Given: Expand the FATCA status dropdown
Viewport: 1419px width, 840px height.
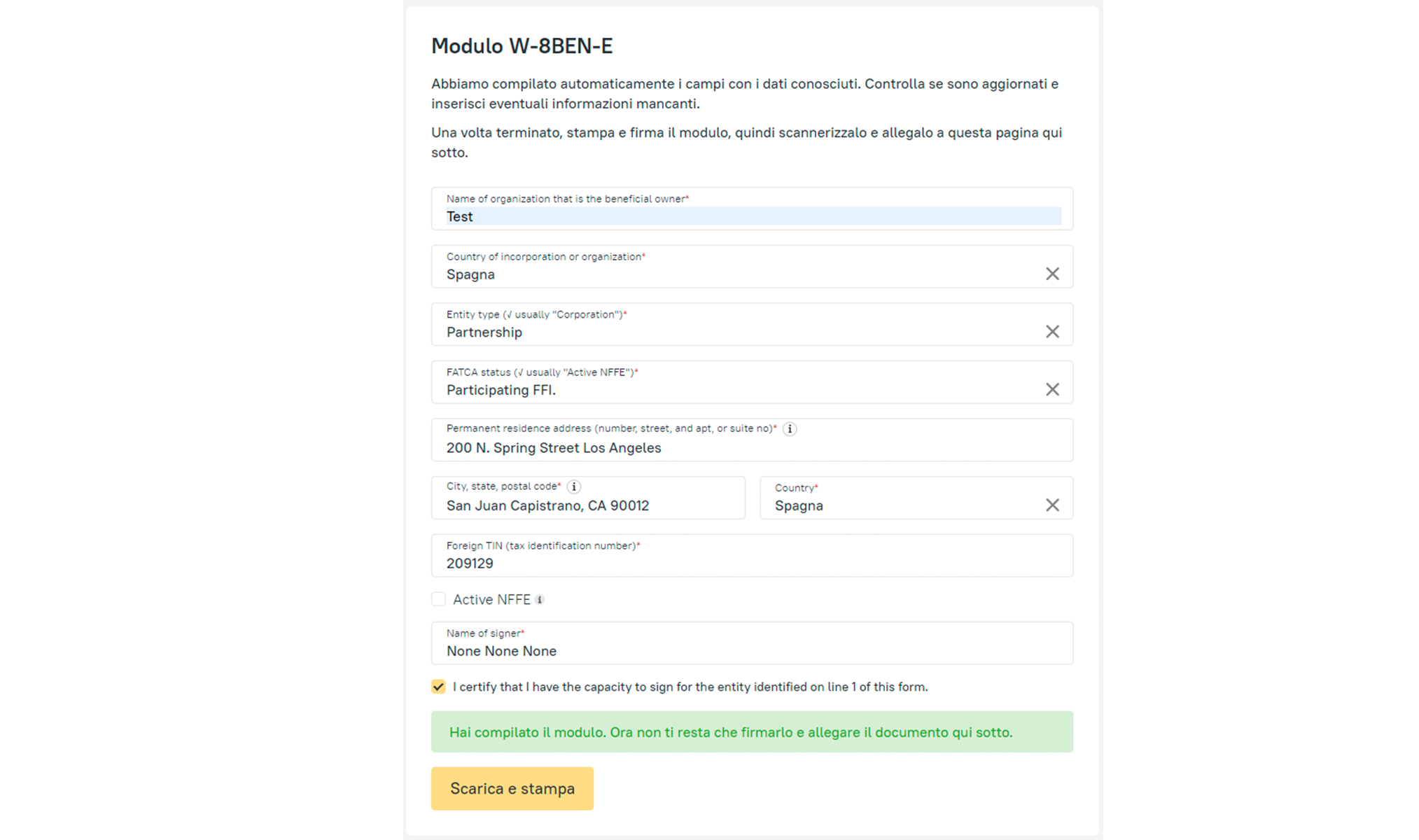Looking at the screenshot, I should [x=735, y=390].
